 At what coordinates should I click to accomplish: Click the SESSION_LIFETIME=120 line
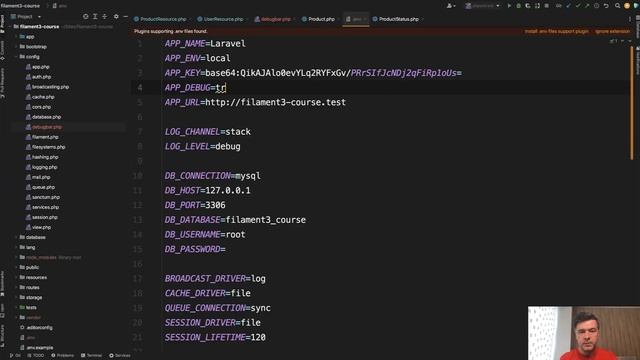tap(215, 338)
